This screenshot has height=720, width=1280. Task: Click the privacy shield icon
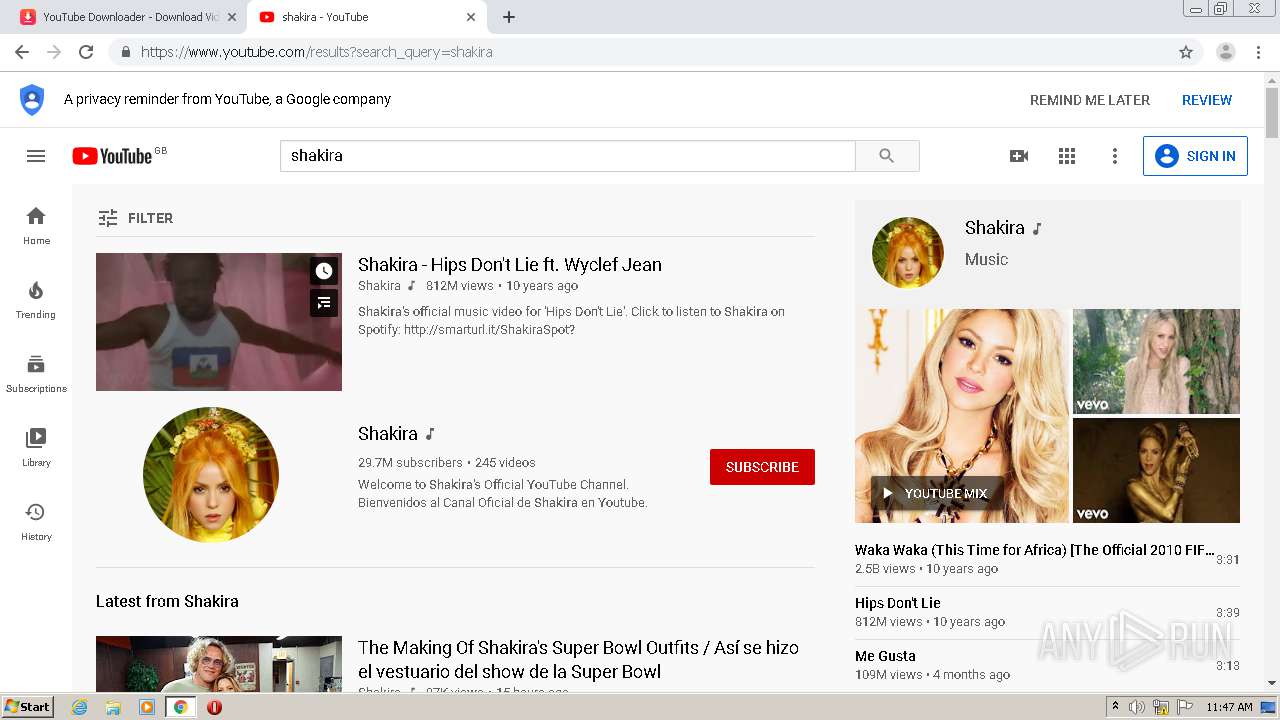[x=32, y=100]
